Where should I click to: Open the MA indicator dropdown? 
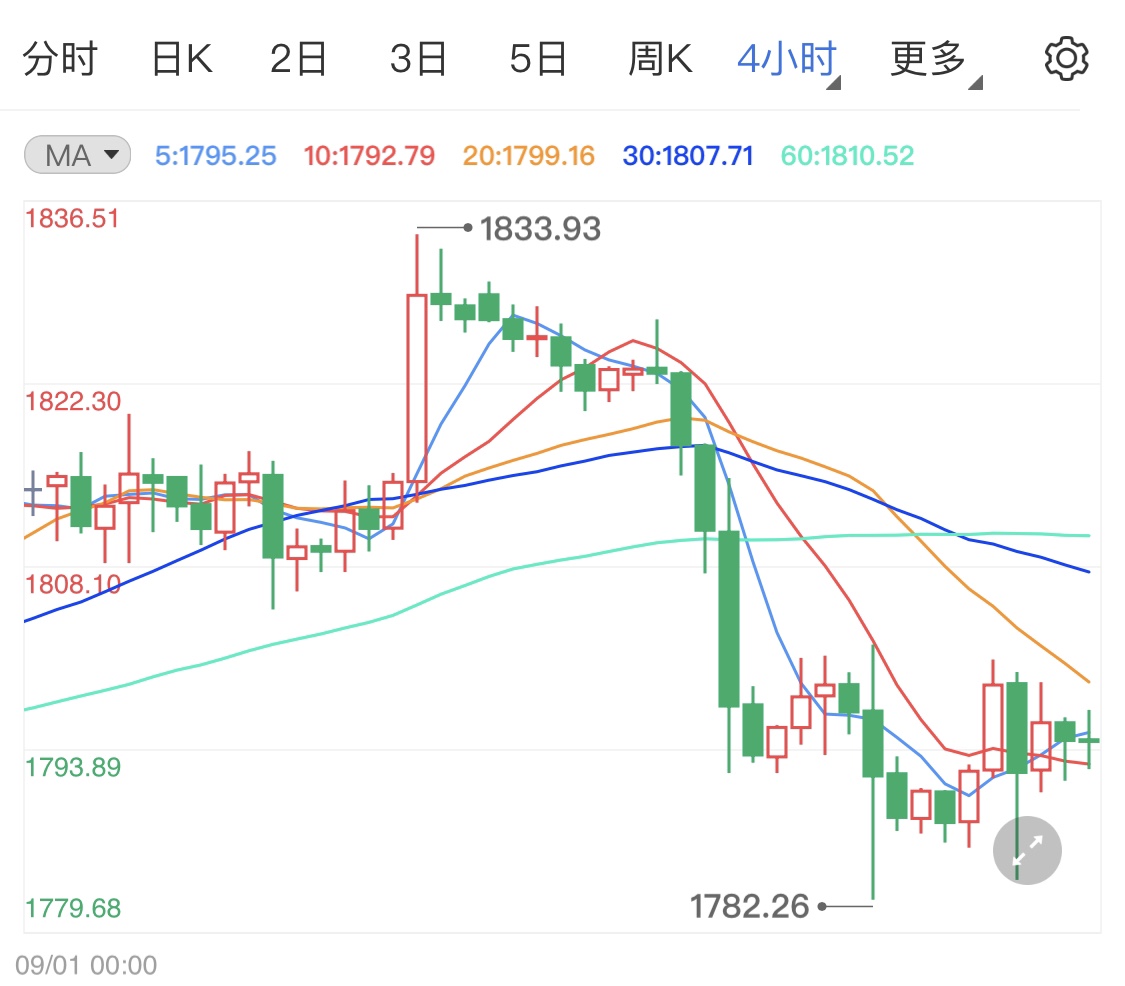point(77,155)
